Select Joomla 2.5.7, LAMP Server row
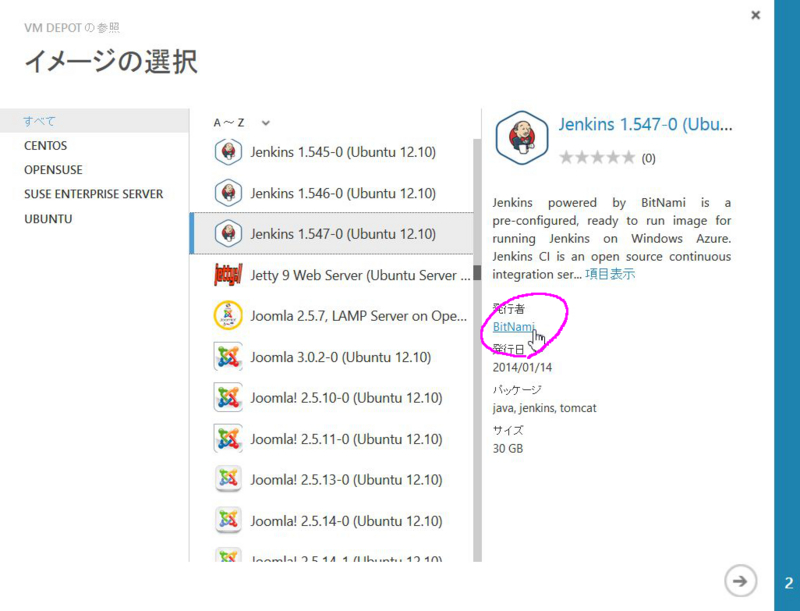This screenshot has width=800, height=611. 332,316
